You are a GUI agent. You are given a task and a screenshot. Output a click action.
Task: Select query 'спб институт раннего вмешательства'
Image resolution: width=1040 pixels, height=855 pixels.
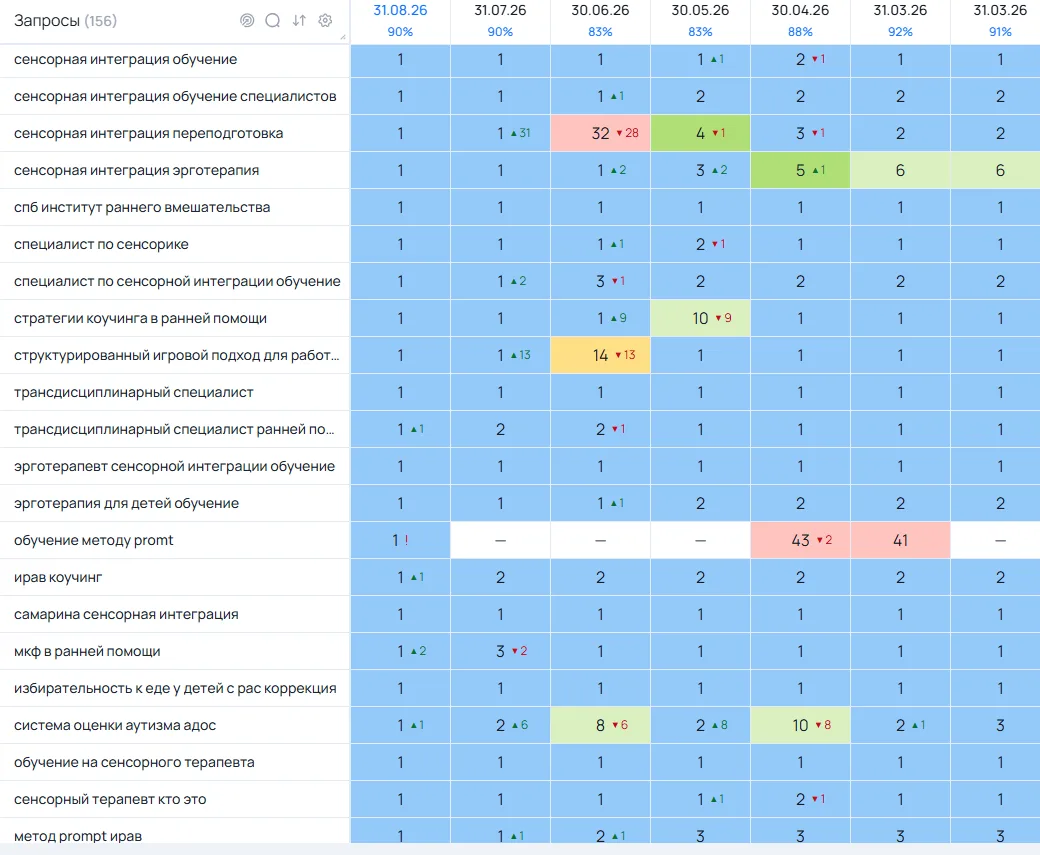[x=142, y=208]
